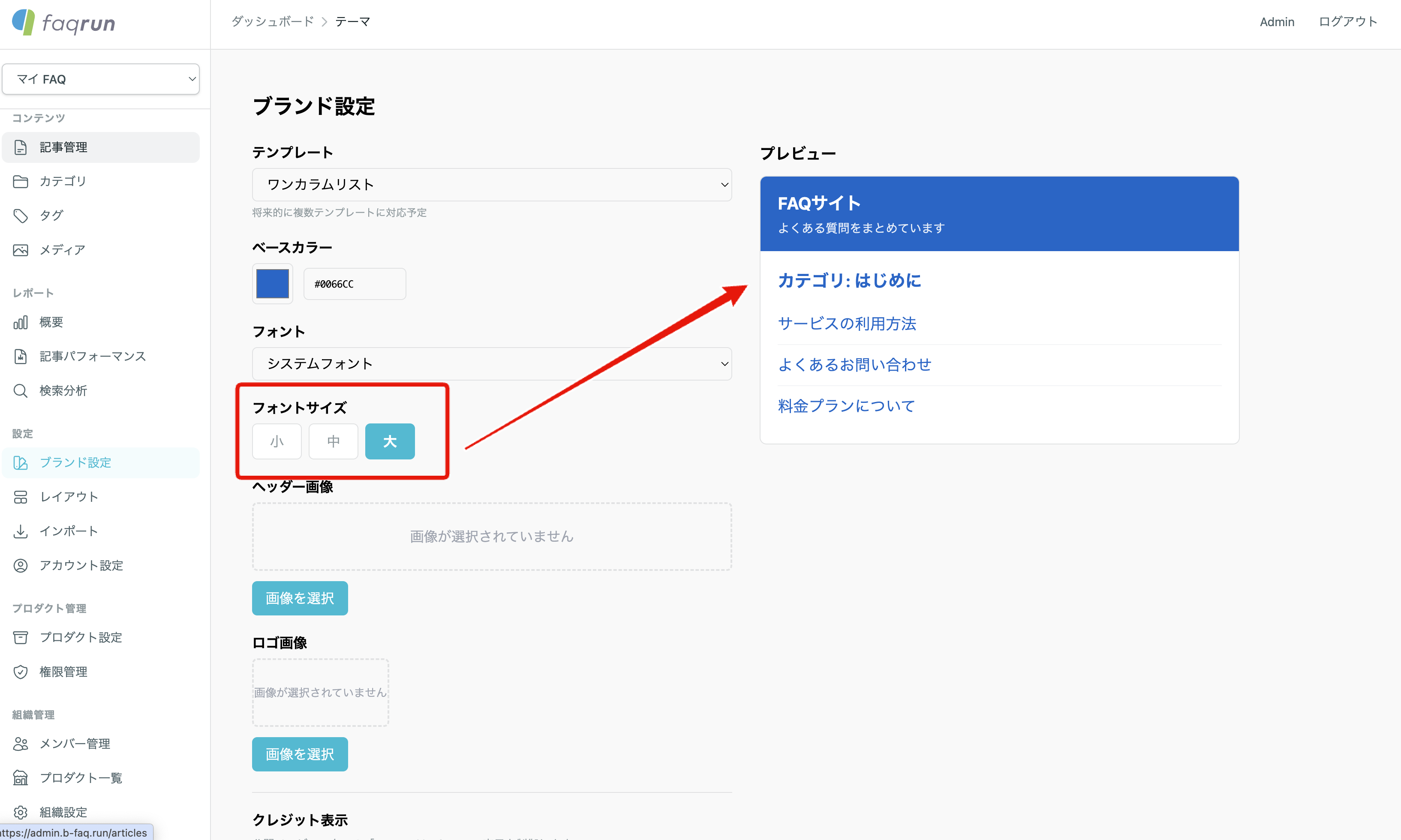1401x840 pixels.
Task: Open 記事管理 document icon
Action: pos(21,147)
